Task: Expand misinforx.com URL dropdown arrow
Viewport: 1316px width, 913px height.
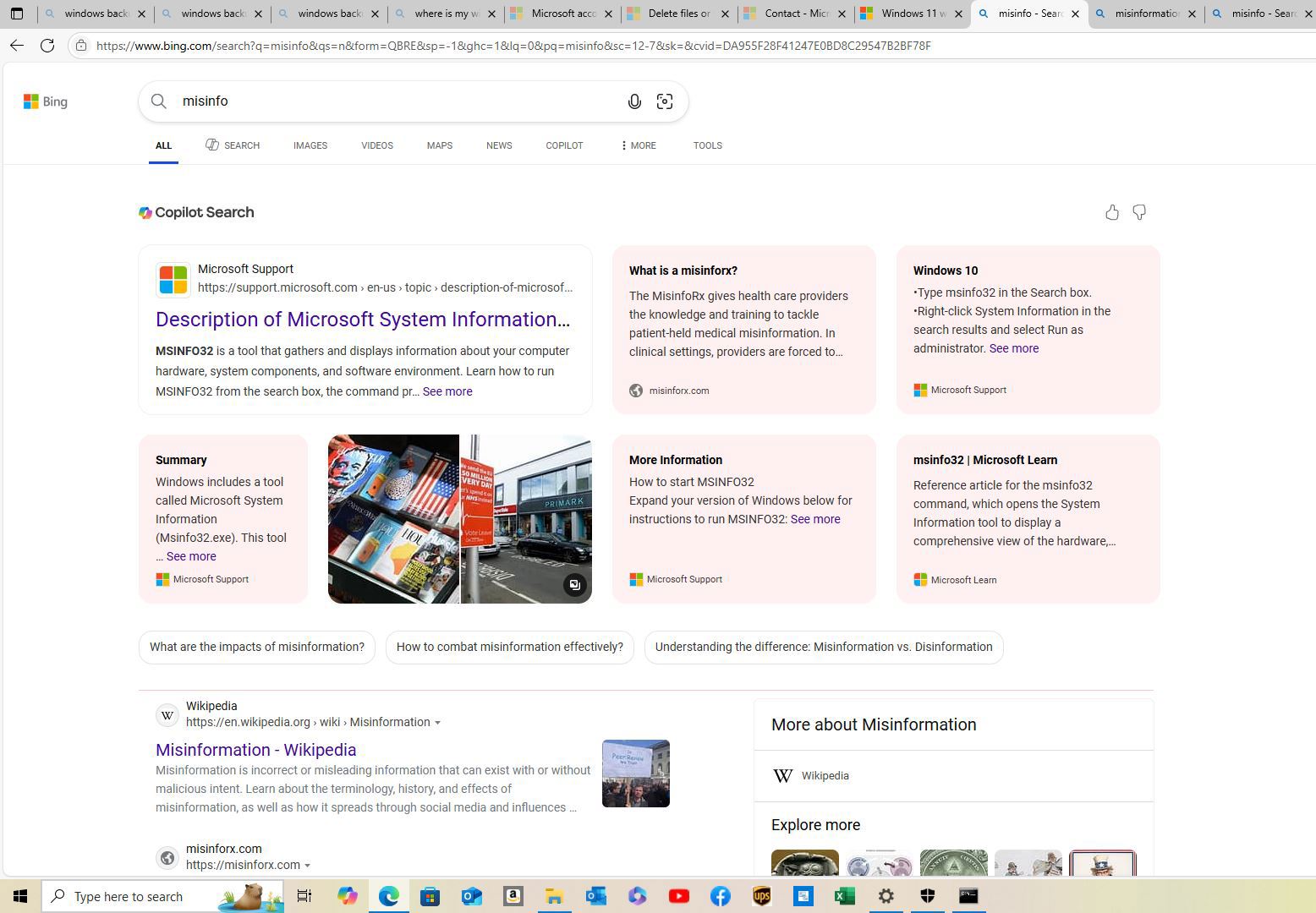Action: (x=307, y=866)
